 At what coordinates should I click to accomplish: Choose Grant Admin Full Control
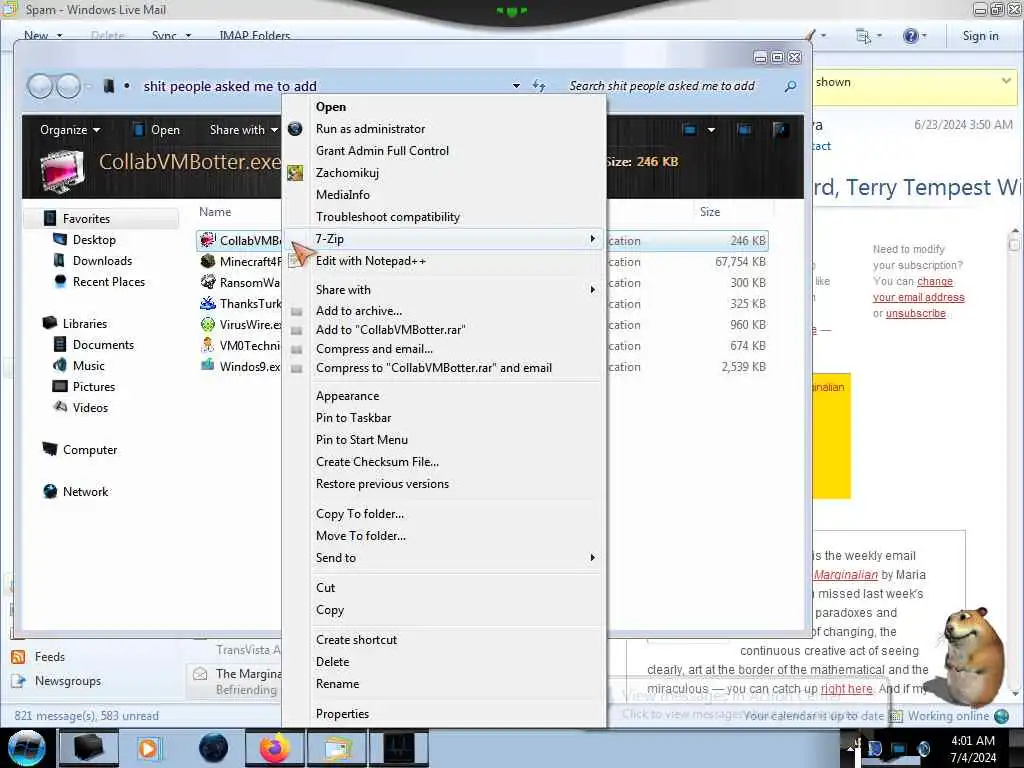click(x=383, y=151)
